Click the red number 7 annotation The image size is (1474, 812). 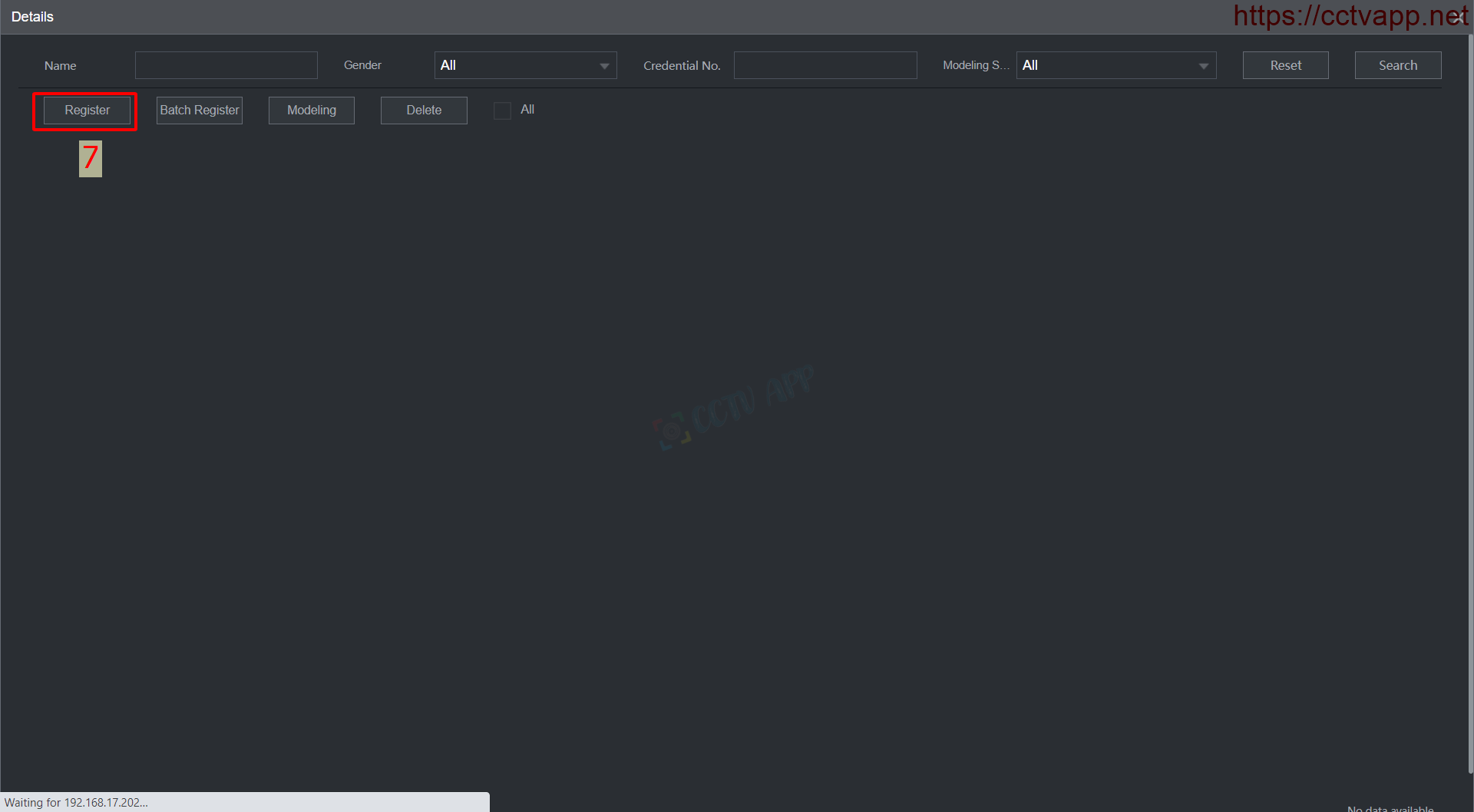[91, 158]
